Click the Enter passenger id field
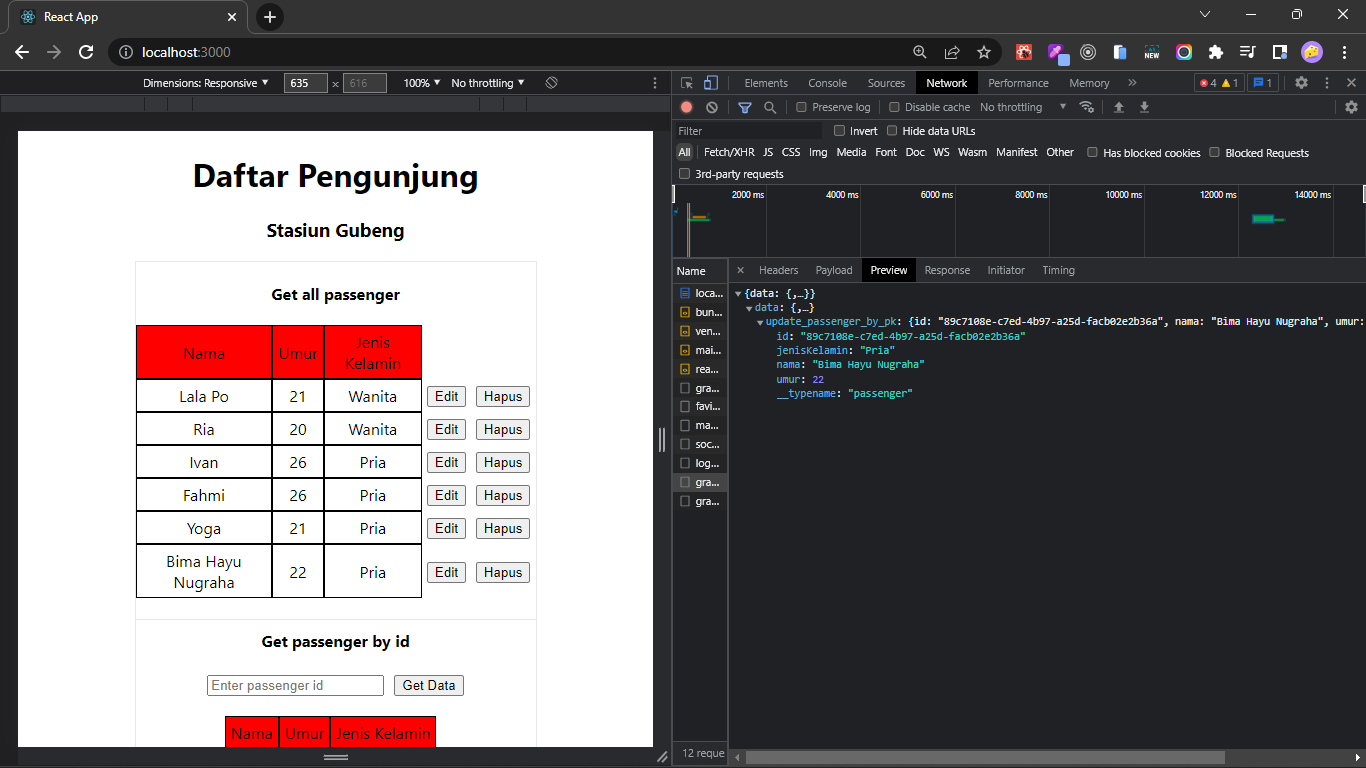This screenshot has width=1366, height=768. tap(295, 685)
